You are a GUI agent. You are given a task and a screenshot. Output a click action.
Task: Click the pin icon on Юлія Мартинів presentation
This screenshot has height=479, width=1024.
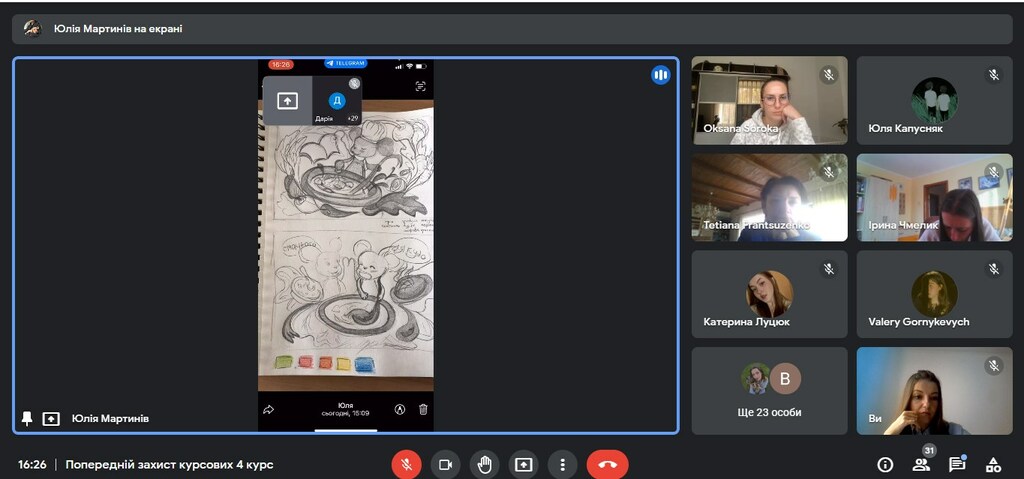(27, 418)
